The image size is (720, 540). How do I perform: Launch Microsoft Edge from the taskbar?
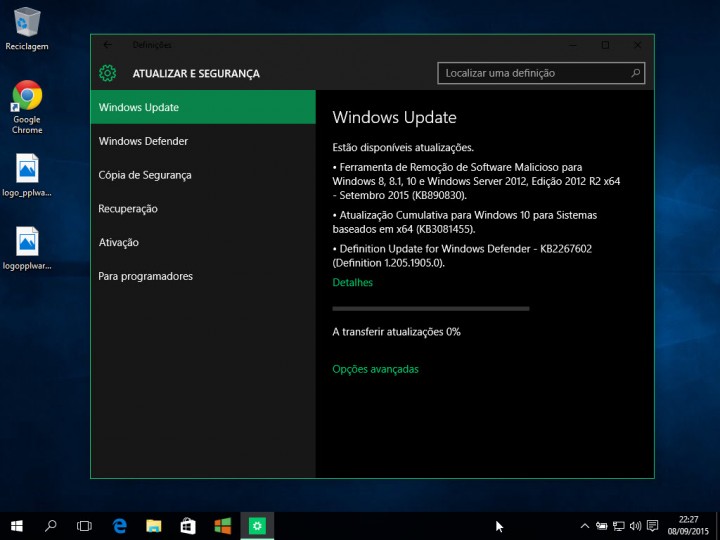click(120, 526)
